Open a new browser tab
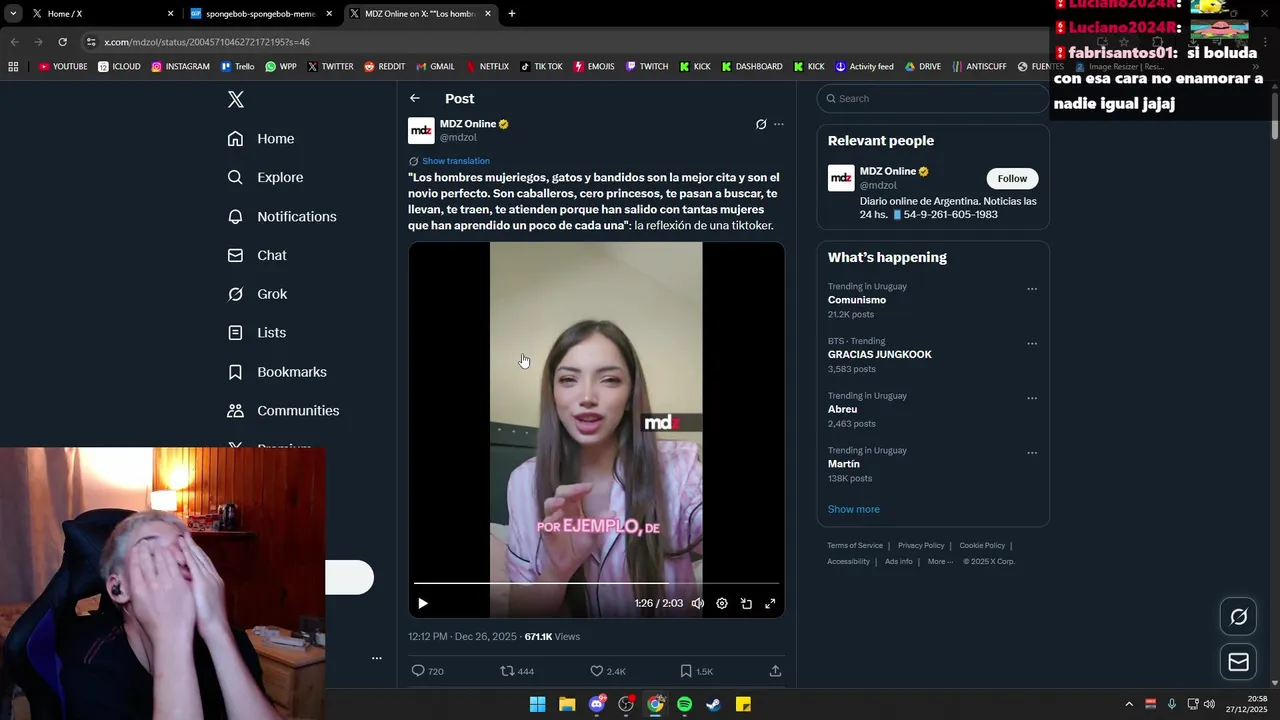 [512, 14]
